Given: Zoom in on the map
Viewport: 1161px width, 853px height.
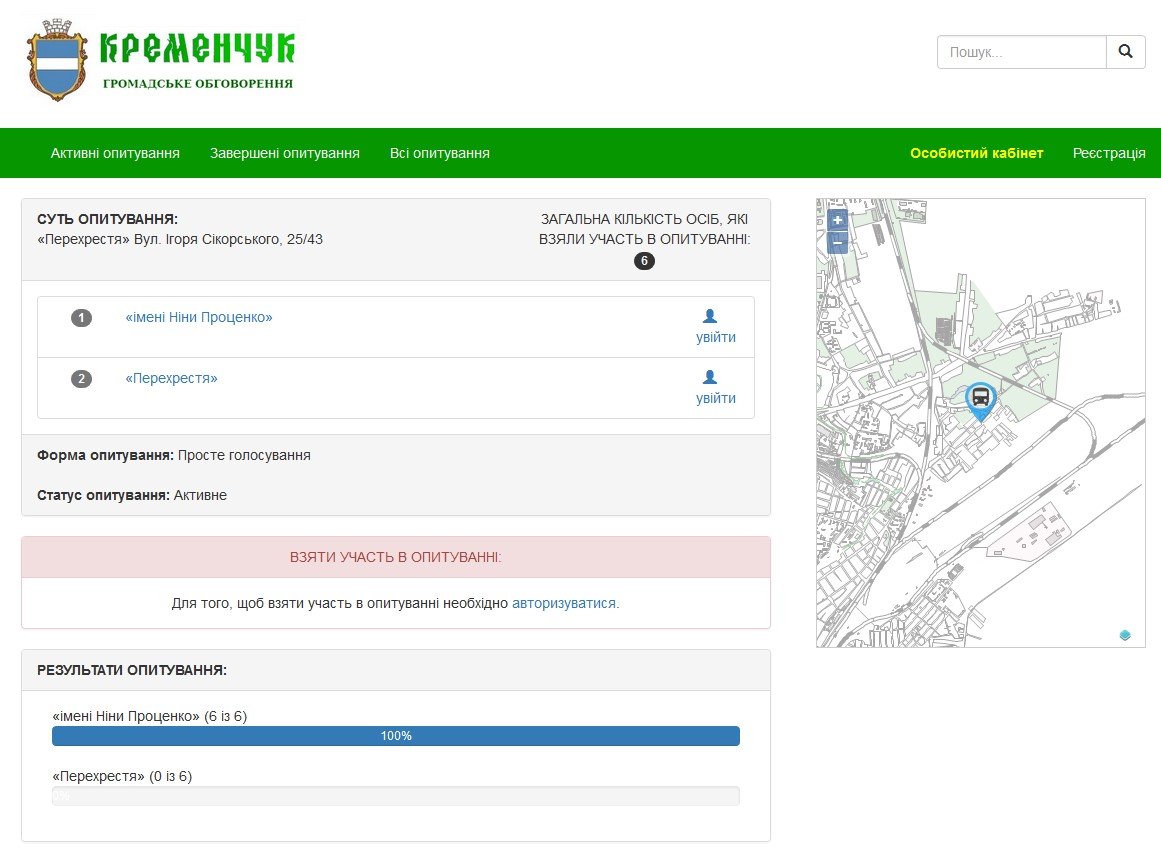Looking at the screenshot, I should point(838,220).
